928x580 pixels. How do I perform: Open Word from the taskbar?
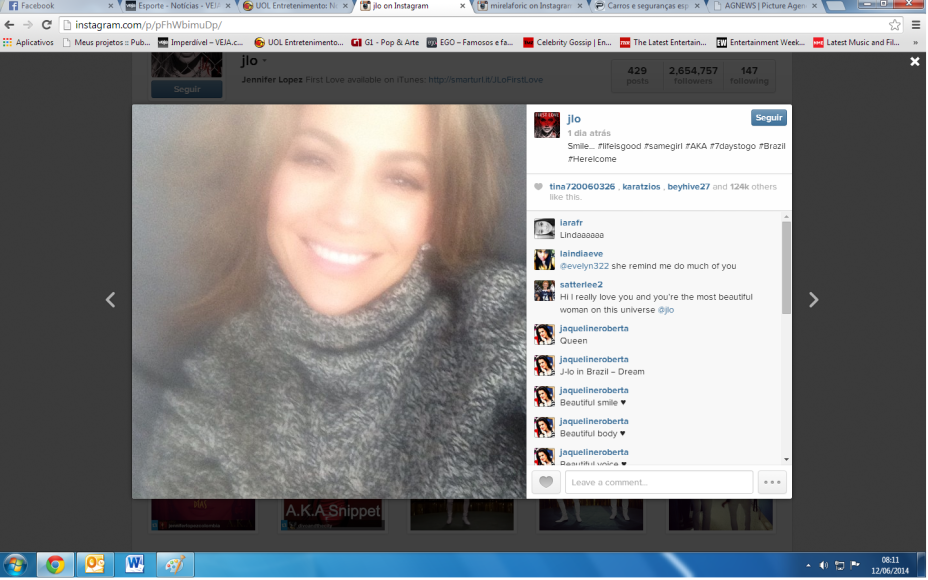click(134, 565)
